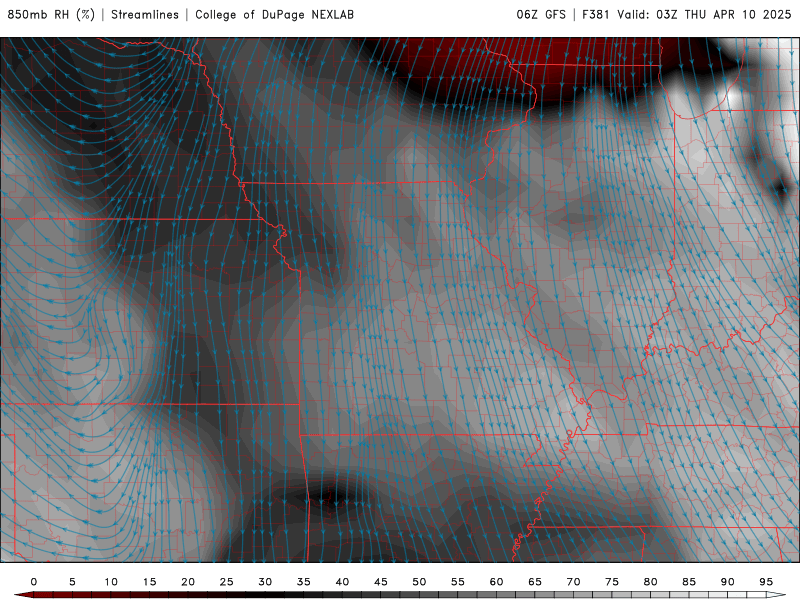Select the "30" legend value
The height and width of the screenshot is (600, 800).
pyautogui.click(x=265, y=582)
